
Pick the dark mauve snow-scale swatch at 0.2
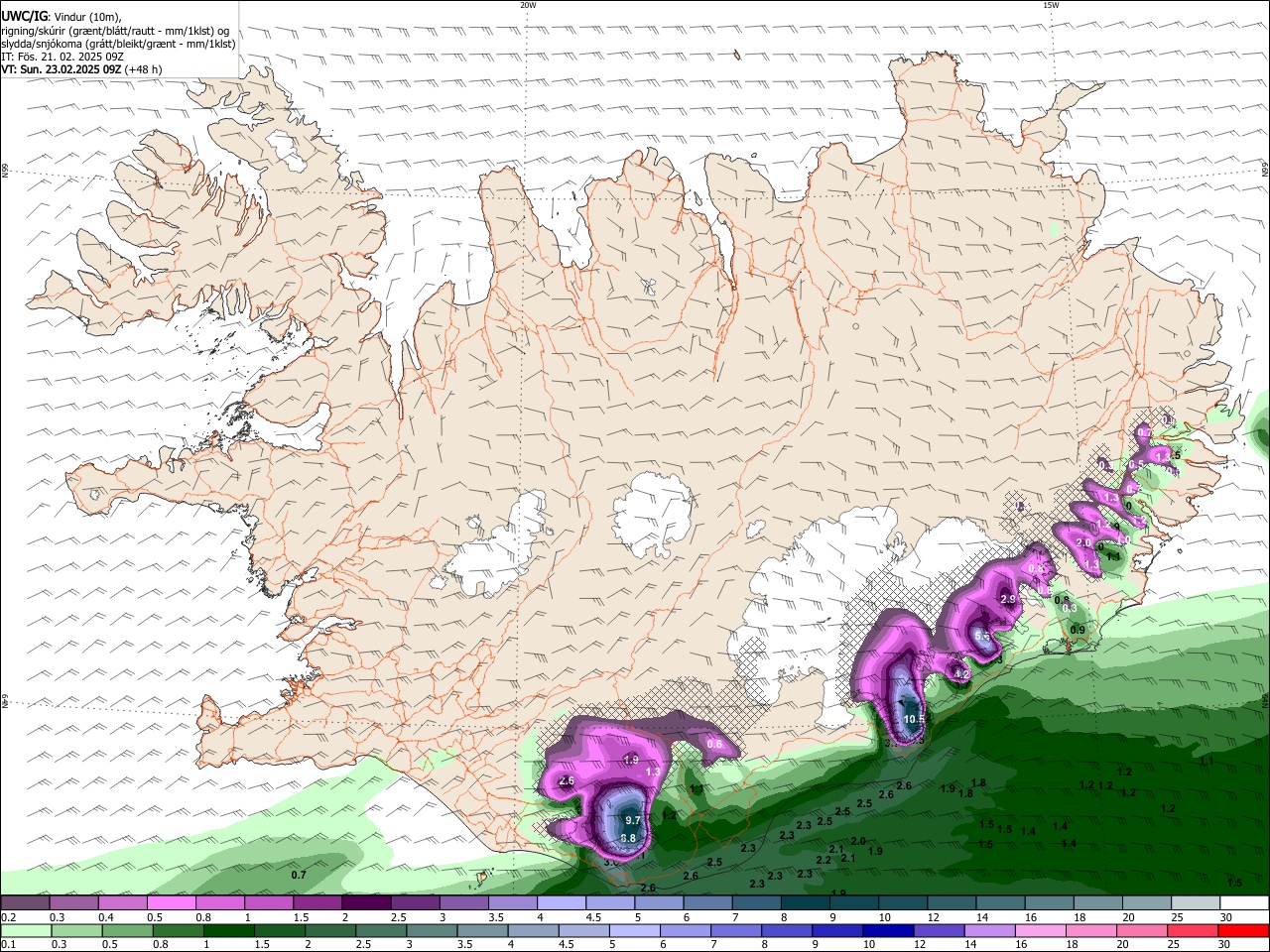[x=25, y=903]
